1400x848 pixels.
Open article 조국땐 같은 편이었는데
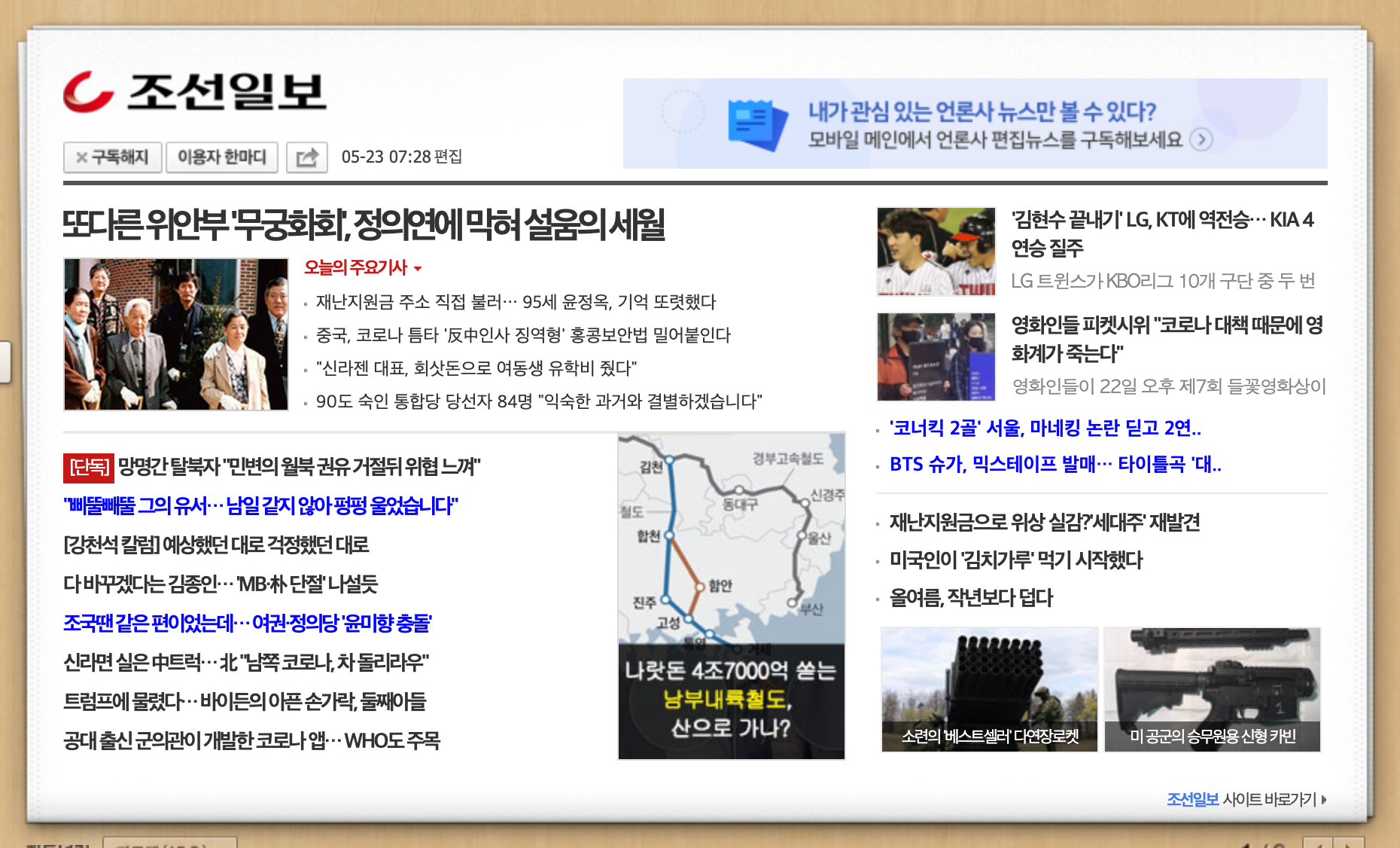coord(248,623)
